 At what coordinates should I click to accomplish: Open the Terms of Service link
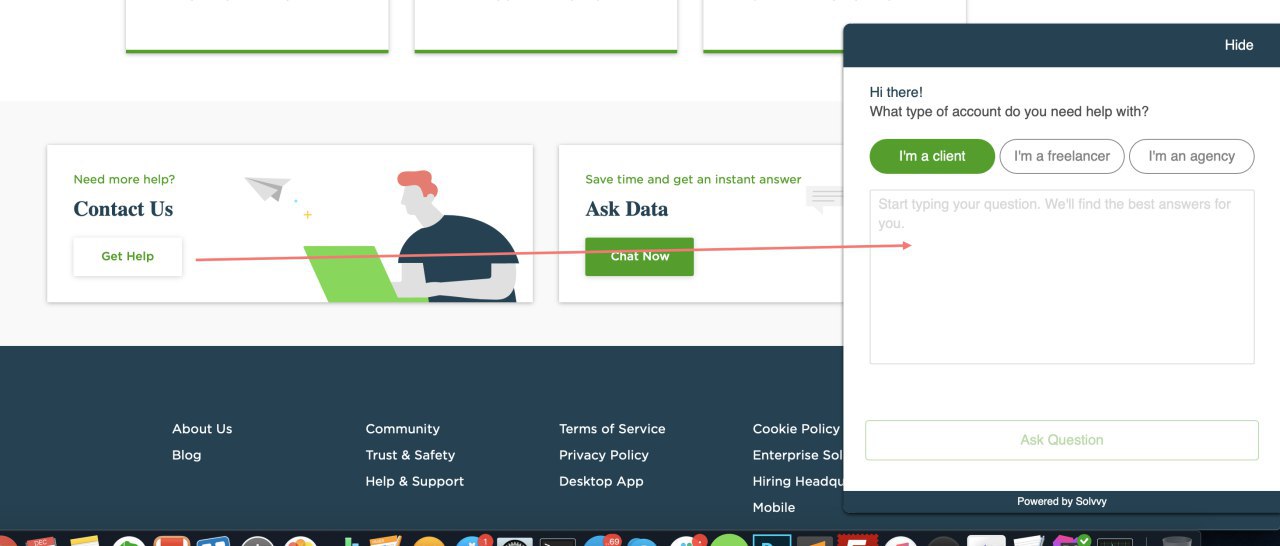coord(612,429)
